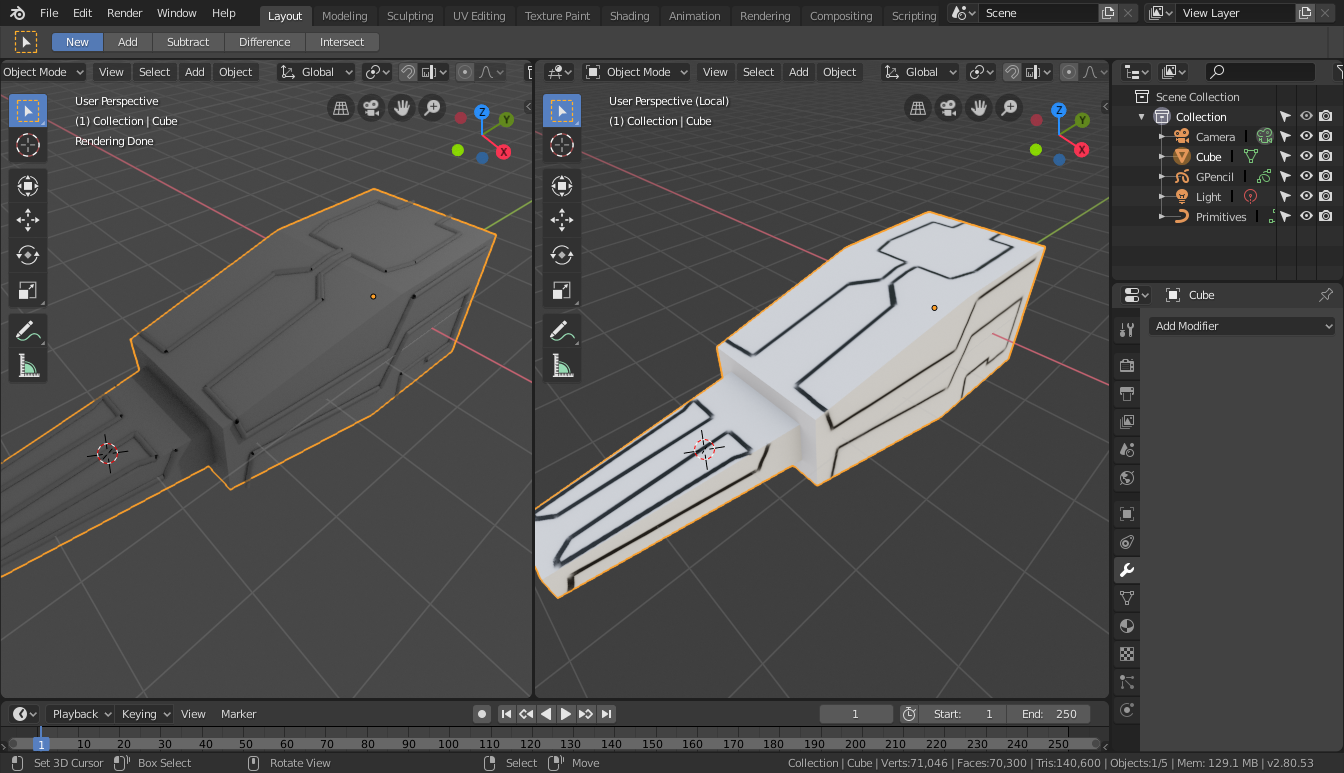Click the outliner search field

(1260, 72)
